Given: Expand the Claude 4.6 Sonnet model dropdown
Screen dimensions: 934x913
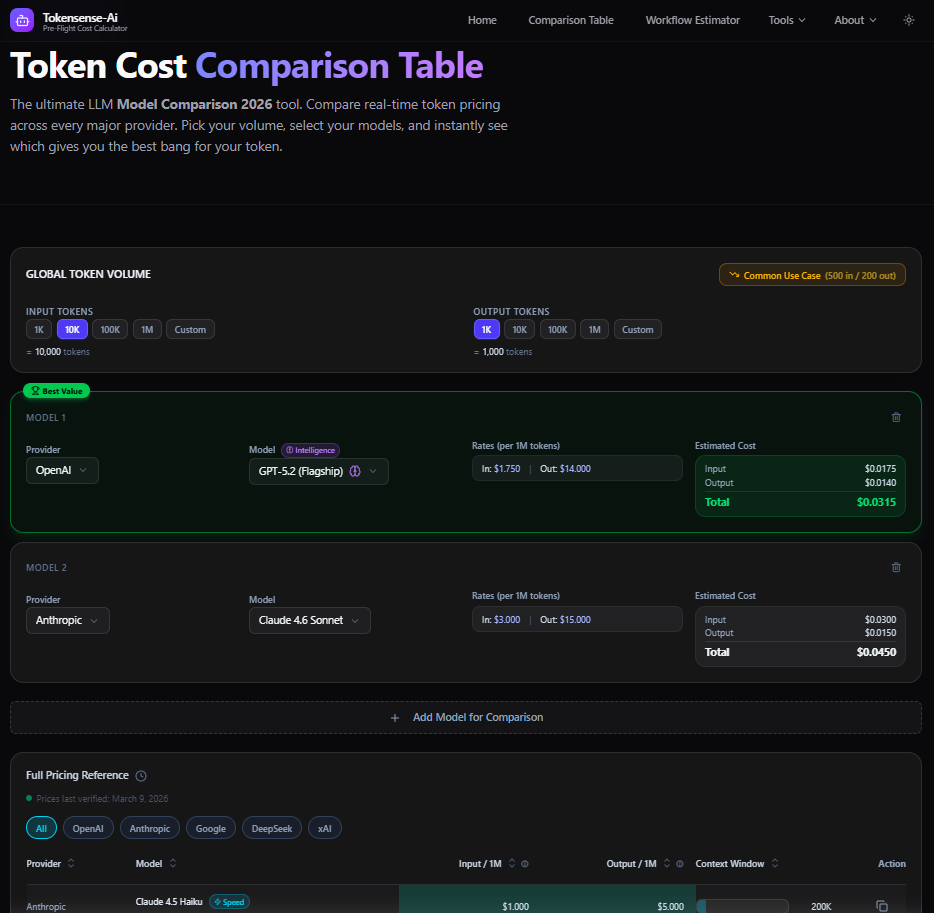Looking at the screenshot, I should pyautogui.click(x=310, y=620).
